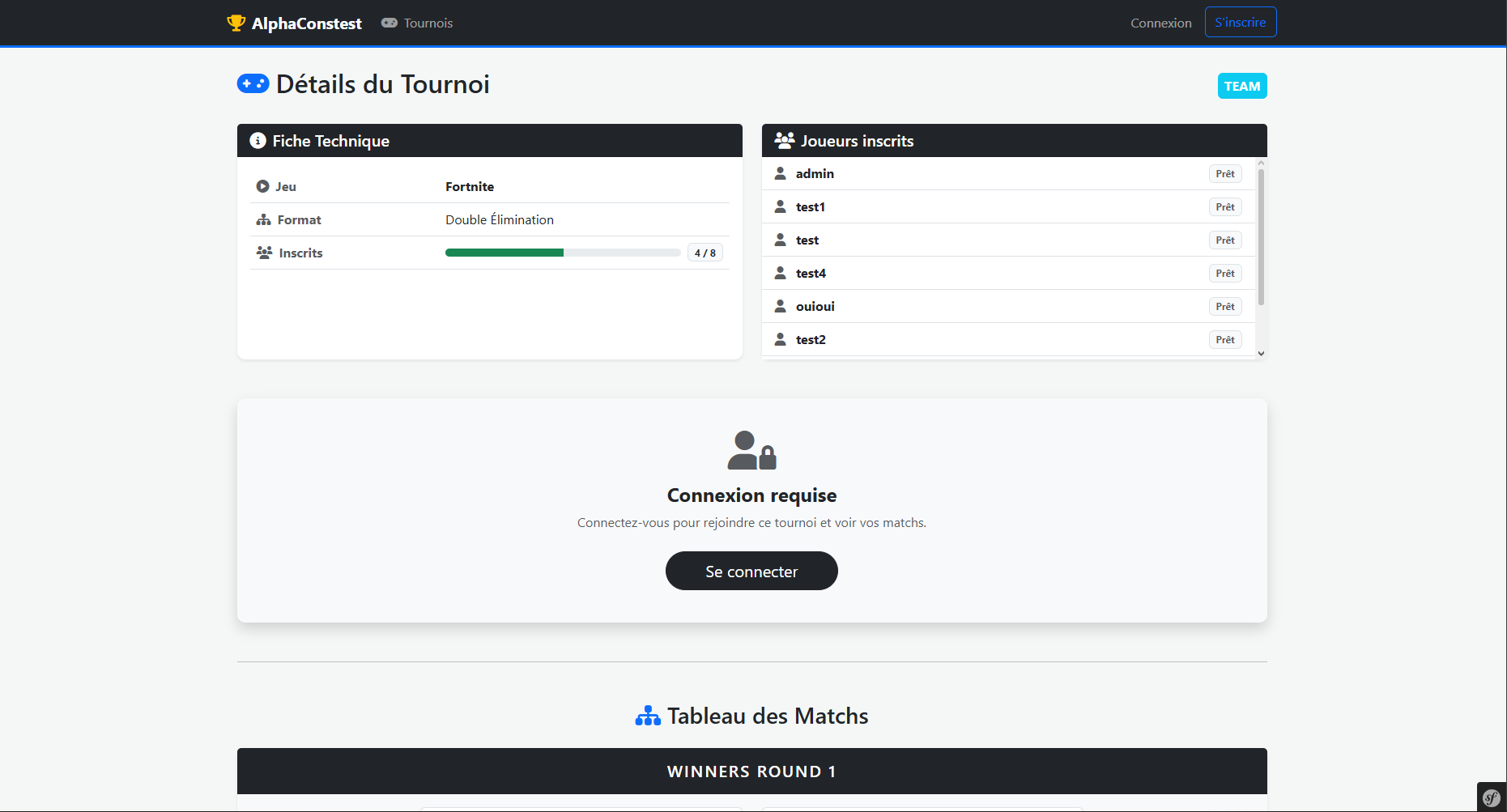Click the play icon next to Jeu
Image resolution: width=1507 pixels, height=812 pixels.
[262, 186]
